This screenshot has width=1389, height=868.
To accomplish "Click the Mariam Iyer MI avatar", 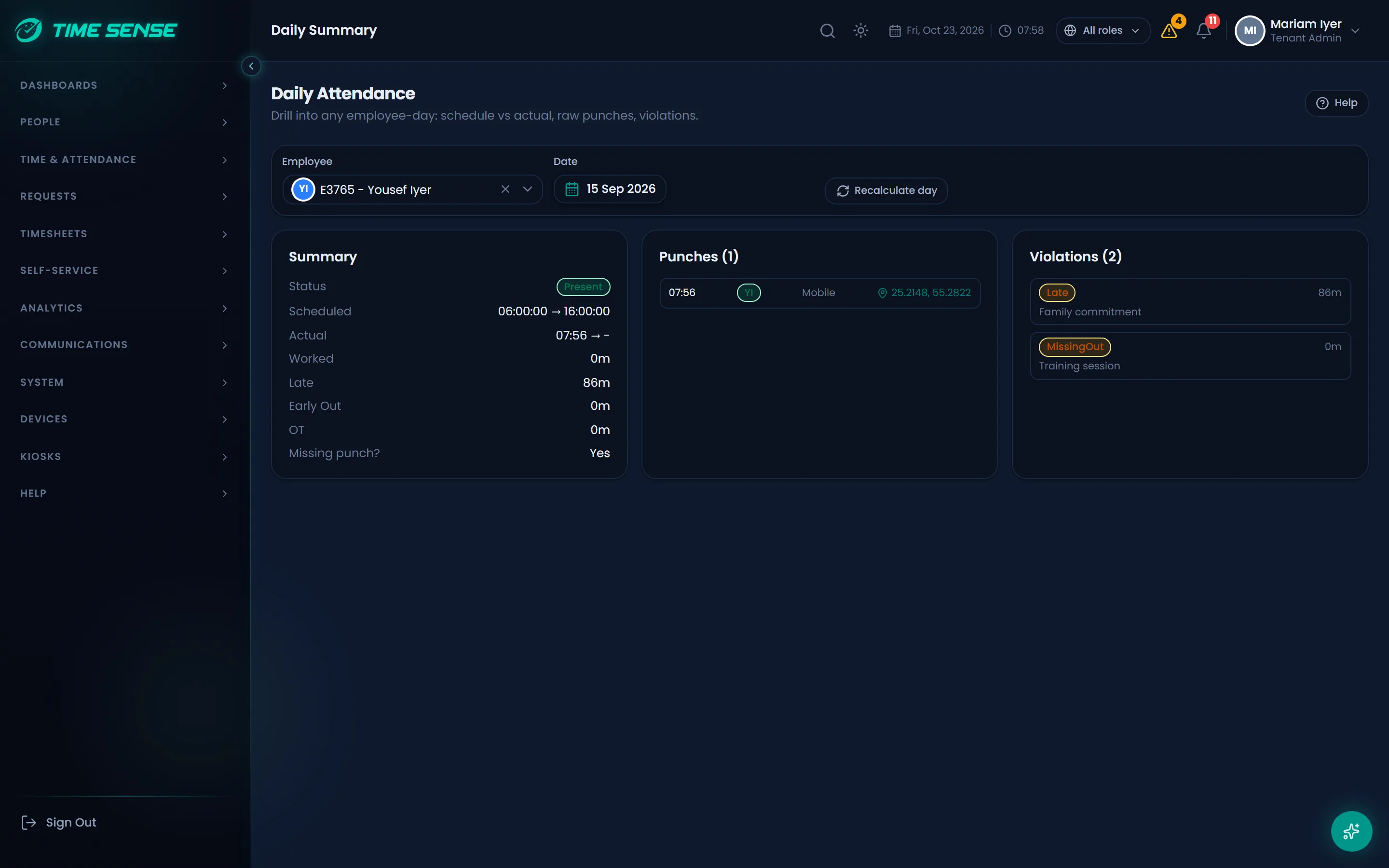I will tap(1250, 30).
